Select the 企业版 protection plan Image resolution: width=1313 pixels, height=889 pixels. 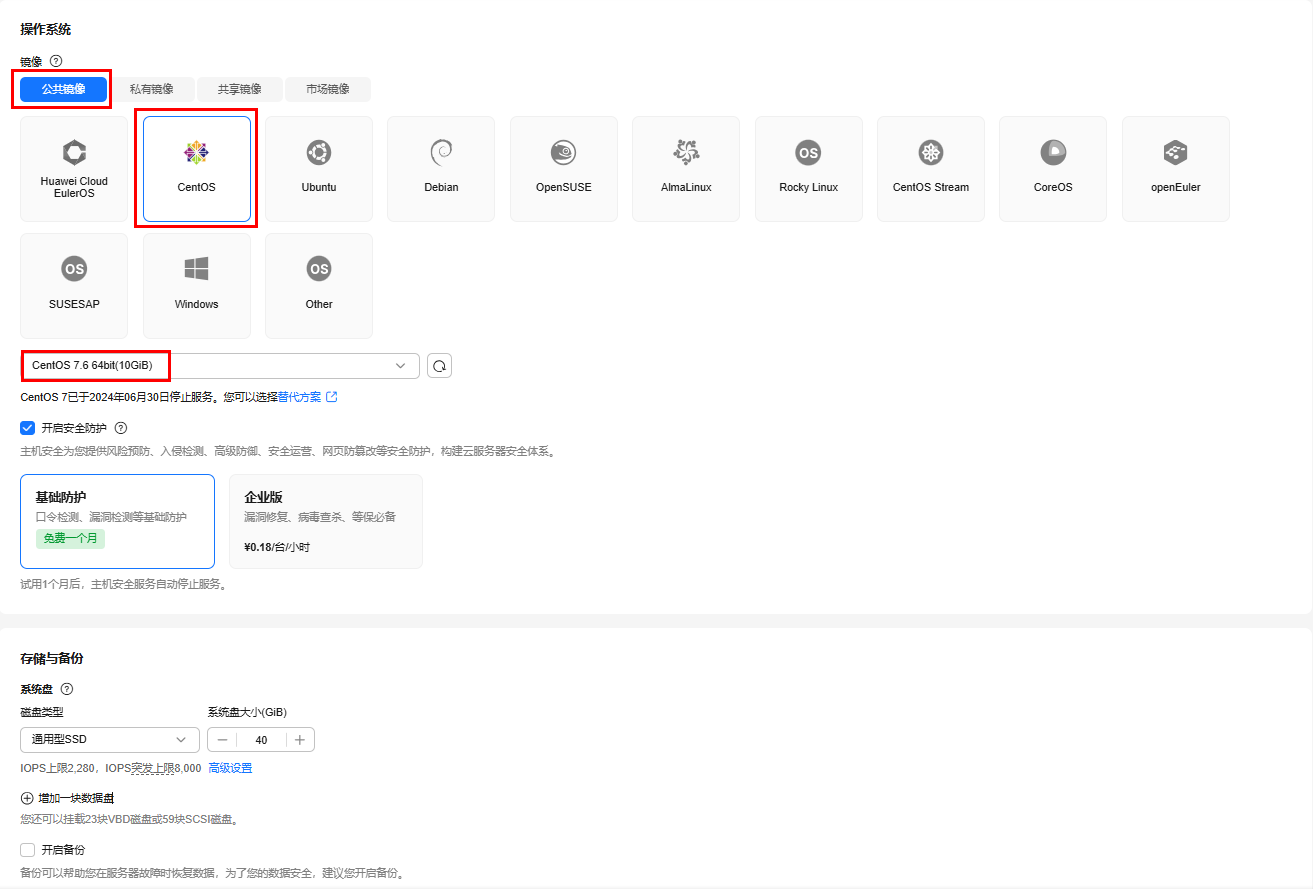click(x=326, y=521)
